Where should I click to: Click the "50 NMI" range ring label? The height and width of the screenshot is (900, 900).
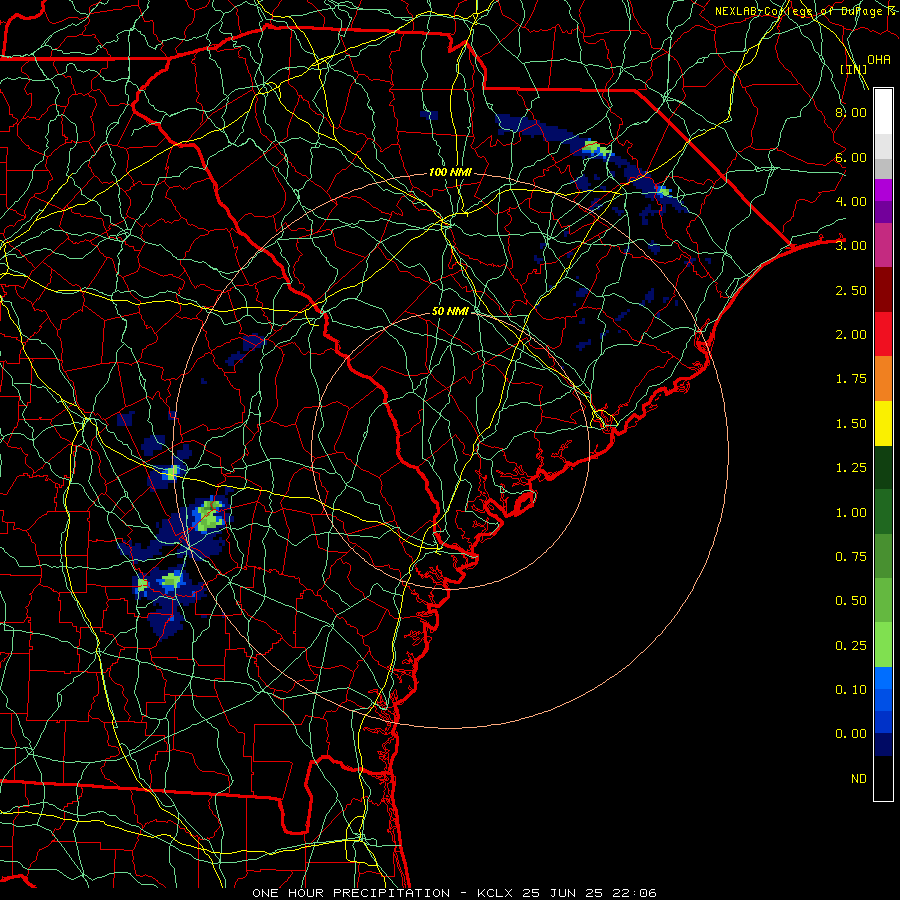(450, 311)
